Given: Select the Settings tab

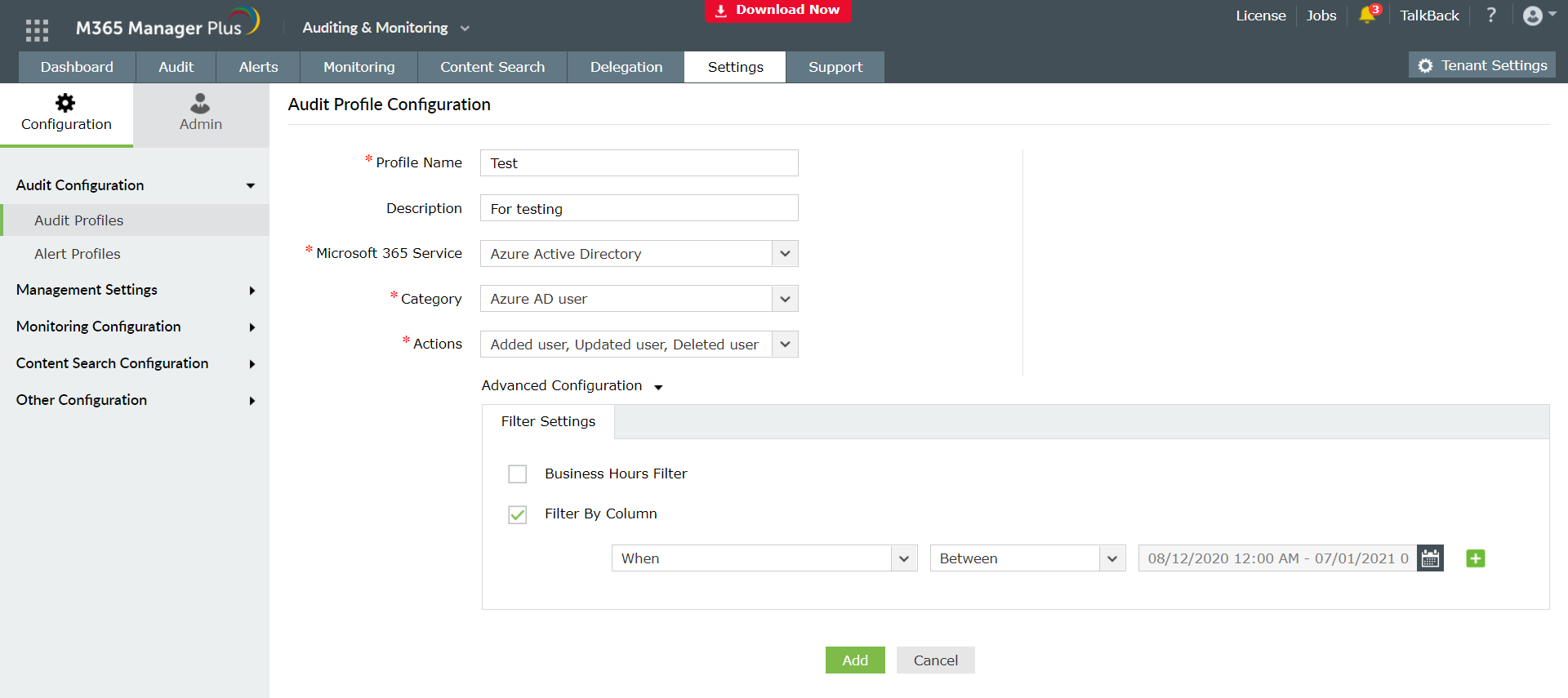Looking at the screenshot, I should 735,67.
